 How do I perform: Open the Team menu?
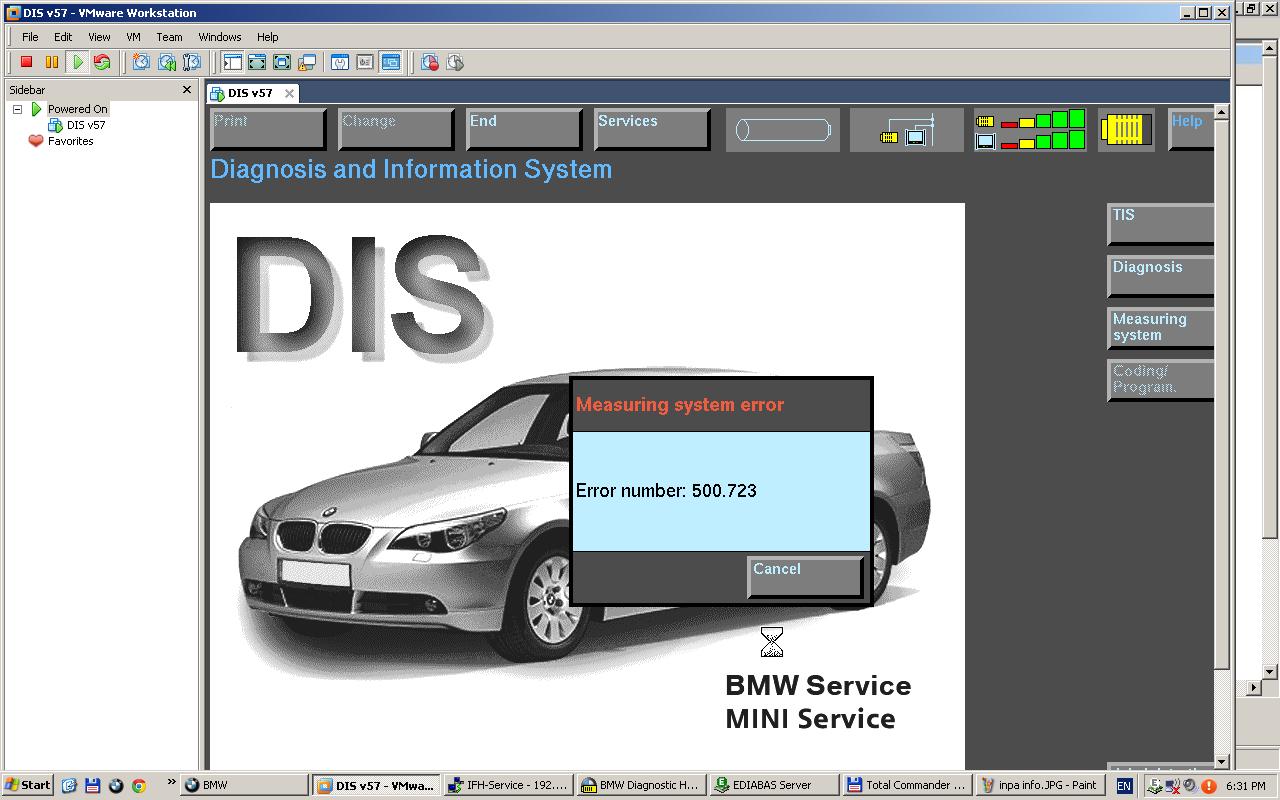click(169, 37)
